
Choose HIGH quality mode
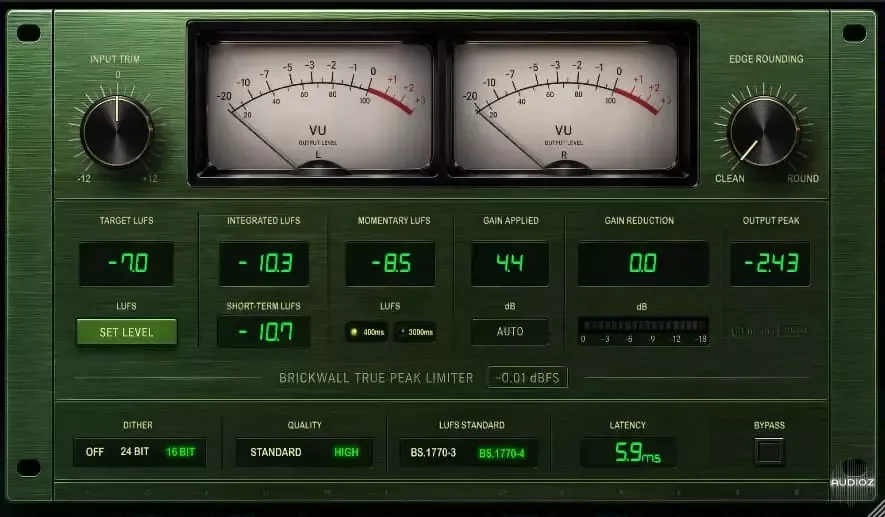(x=347, y=452)
